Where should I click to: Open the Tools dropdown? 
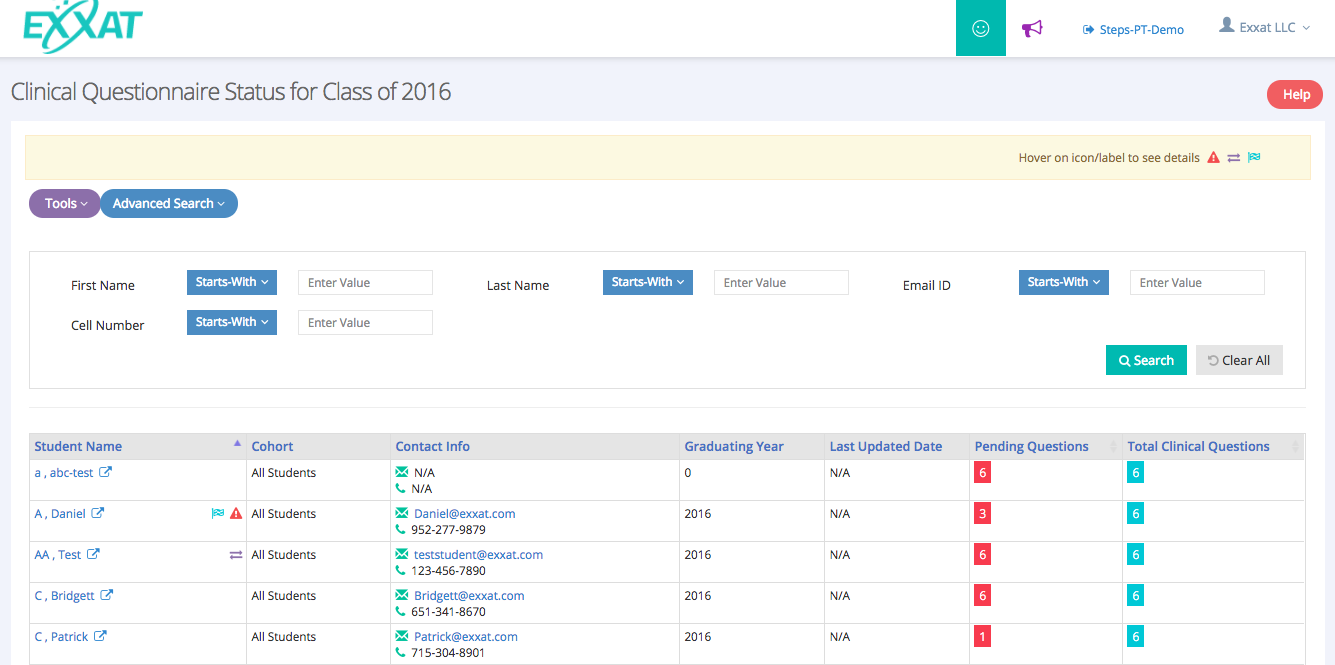pos(64,203)
